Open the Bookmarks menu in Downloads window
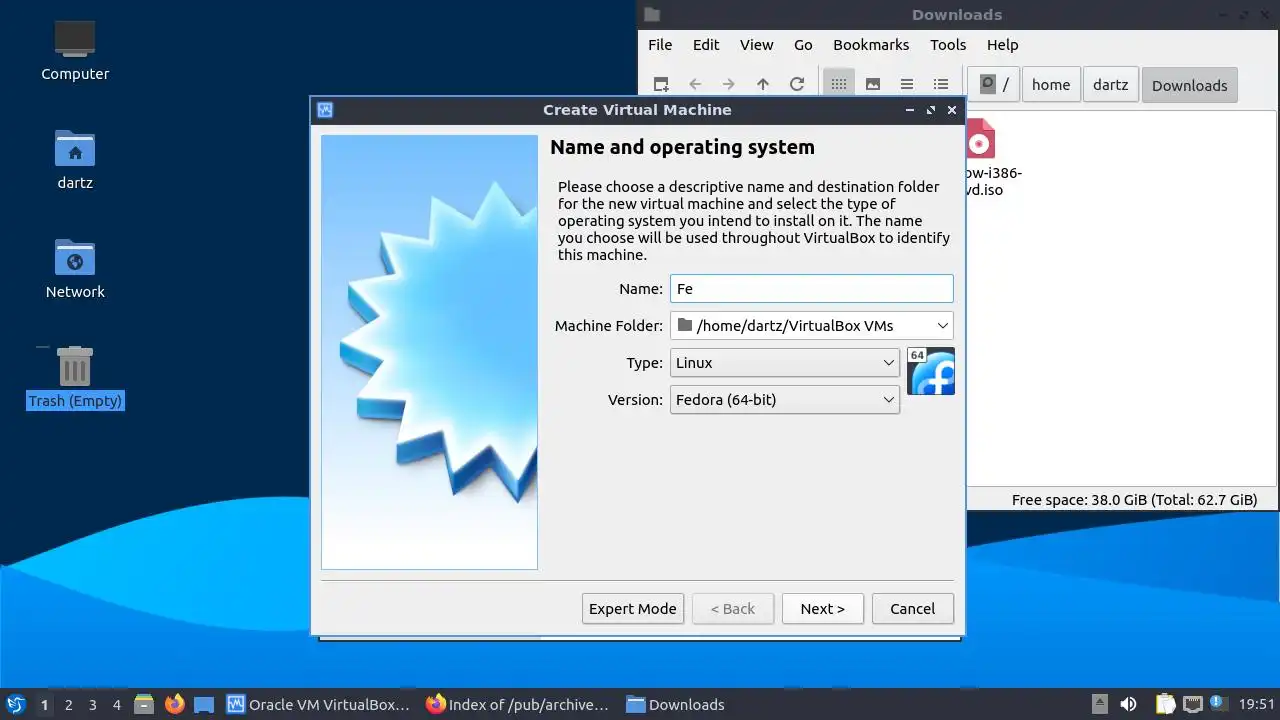 tap(871, 45)
